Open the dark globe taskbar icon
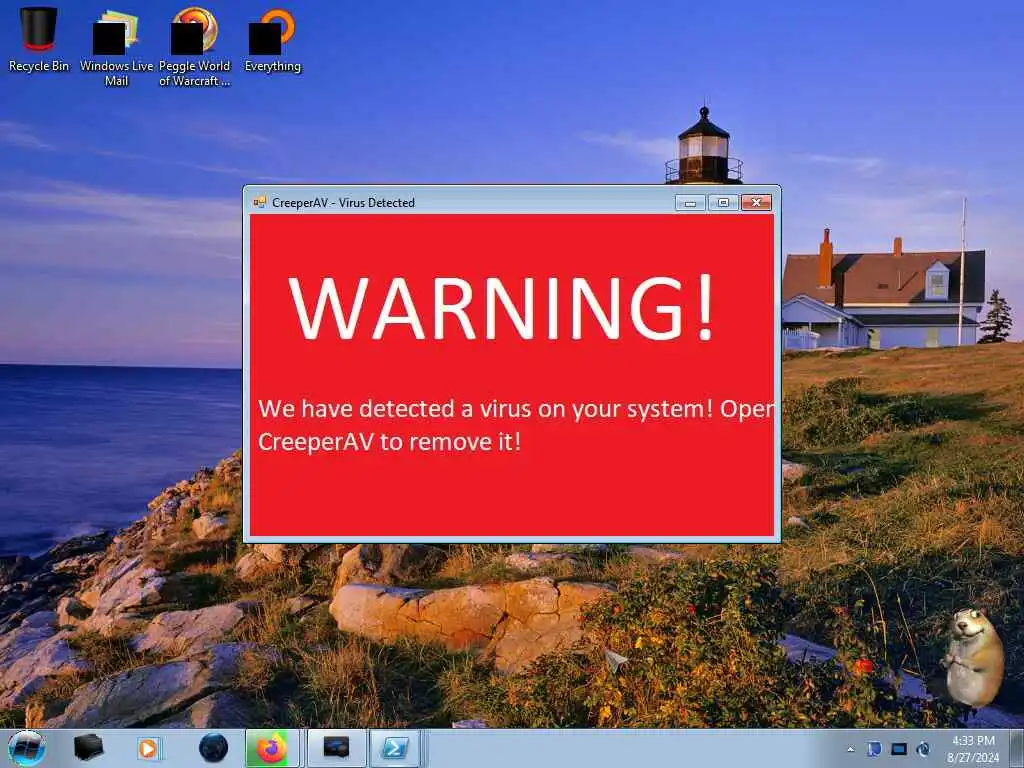This screenshot has height=768, width=1024. click(x=213, y=748)
